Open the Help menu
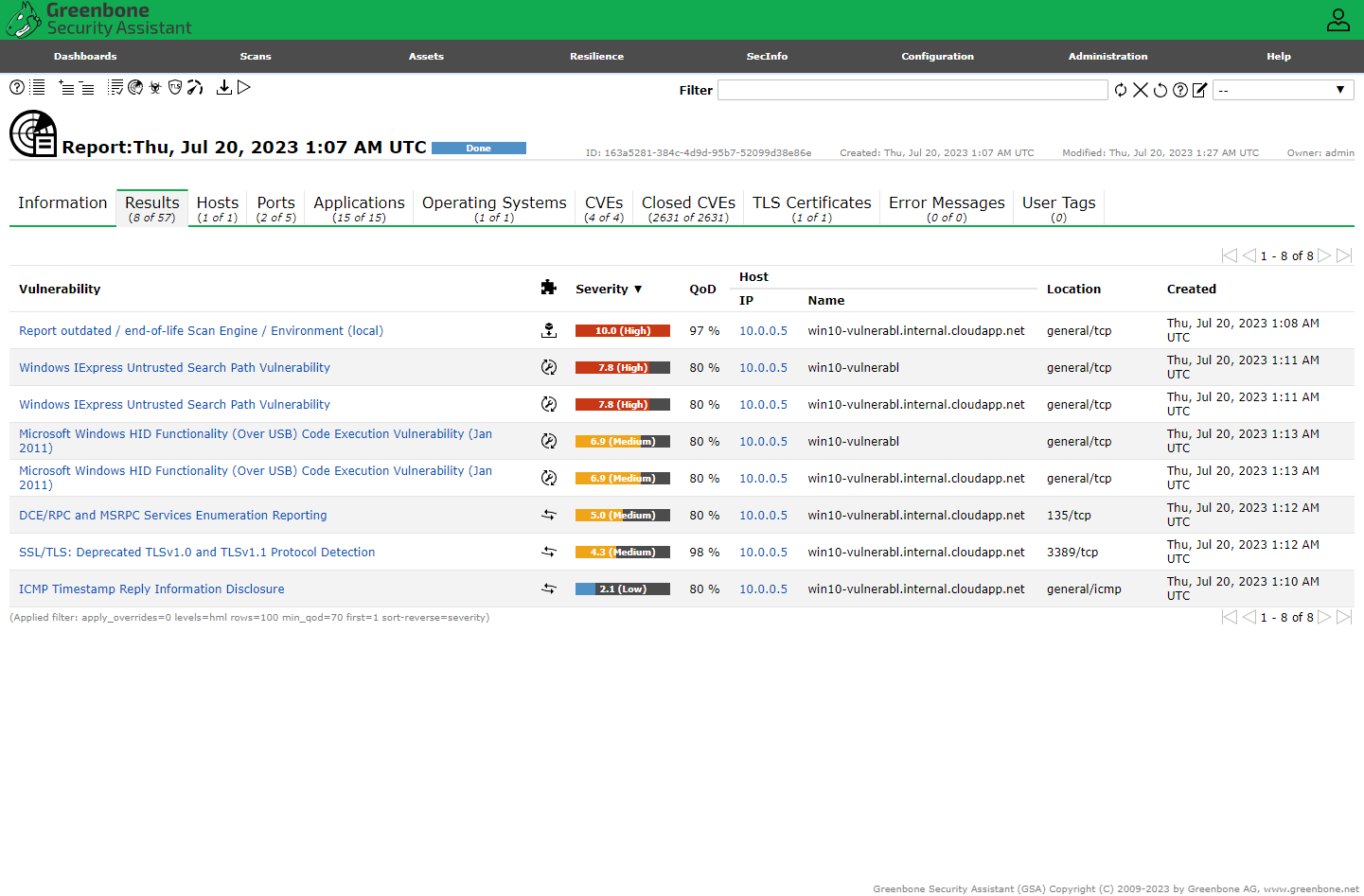 tap(1279, 56)
